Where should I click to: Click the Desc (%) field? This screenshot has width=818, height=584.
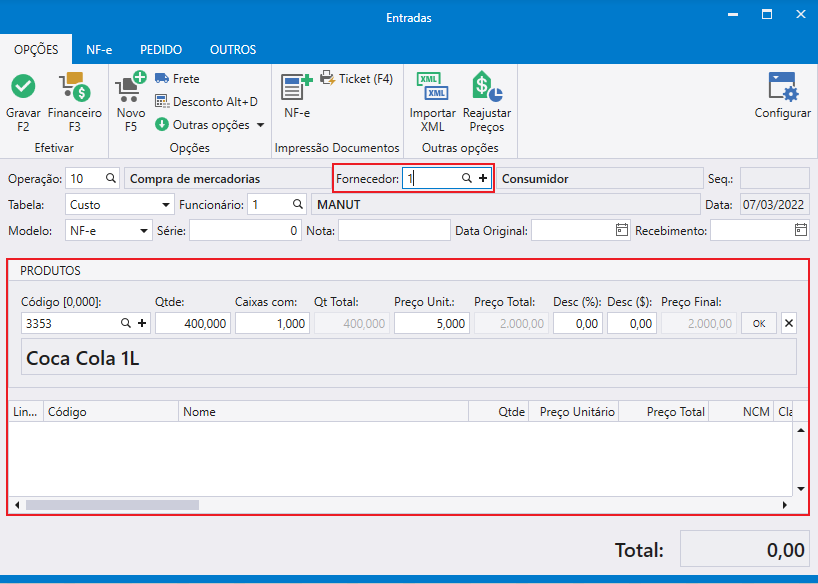(x=578, y=324)
